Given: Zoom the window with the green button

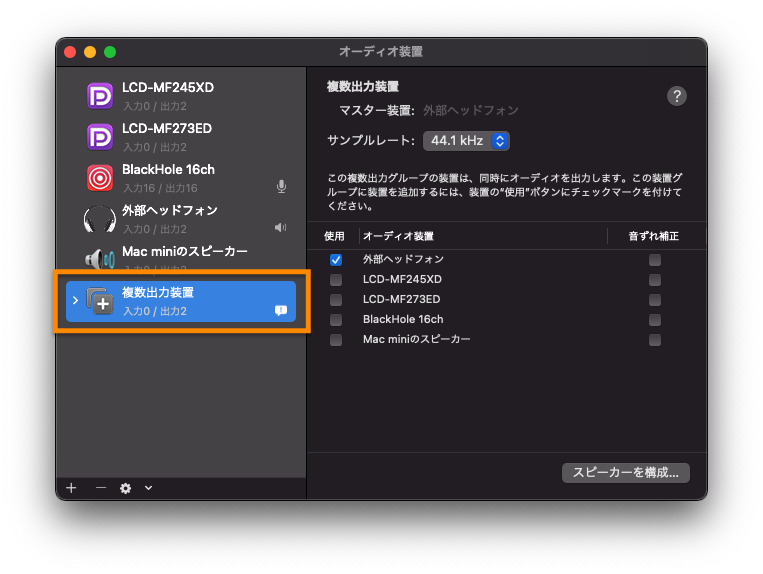Looking at the screenshot, I should (x=110, y=52).
